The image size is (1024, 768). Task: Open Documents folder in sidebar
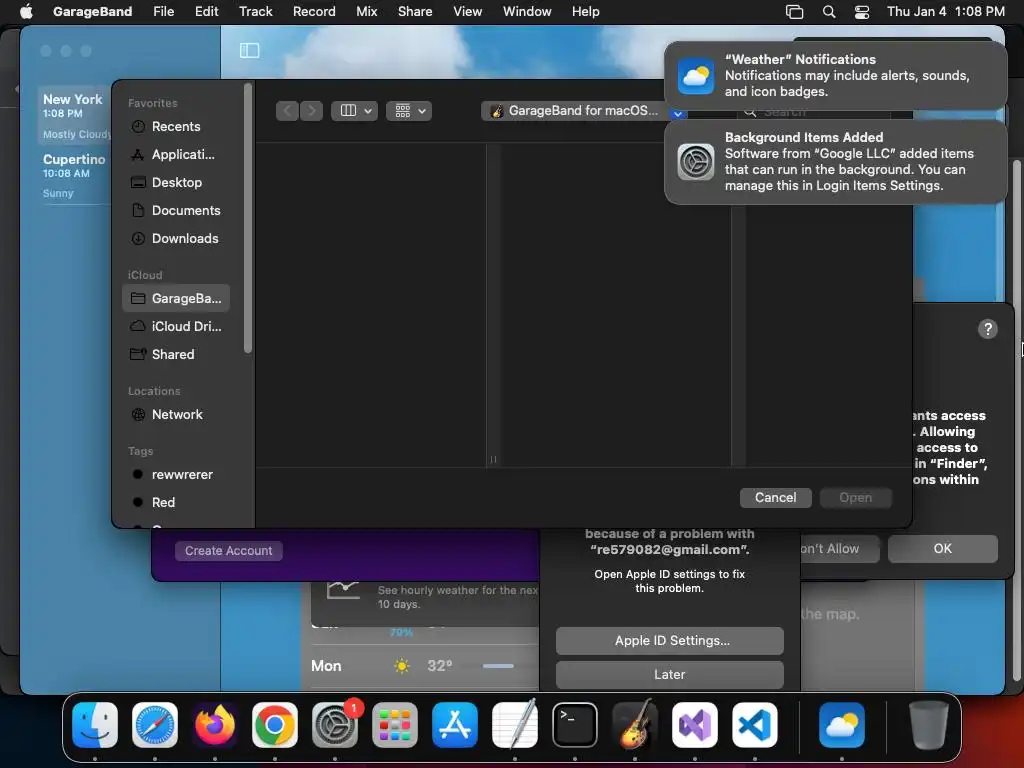pyautogui.click(x=176, y=211)
